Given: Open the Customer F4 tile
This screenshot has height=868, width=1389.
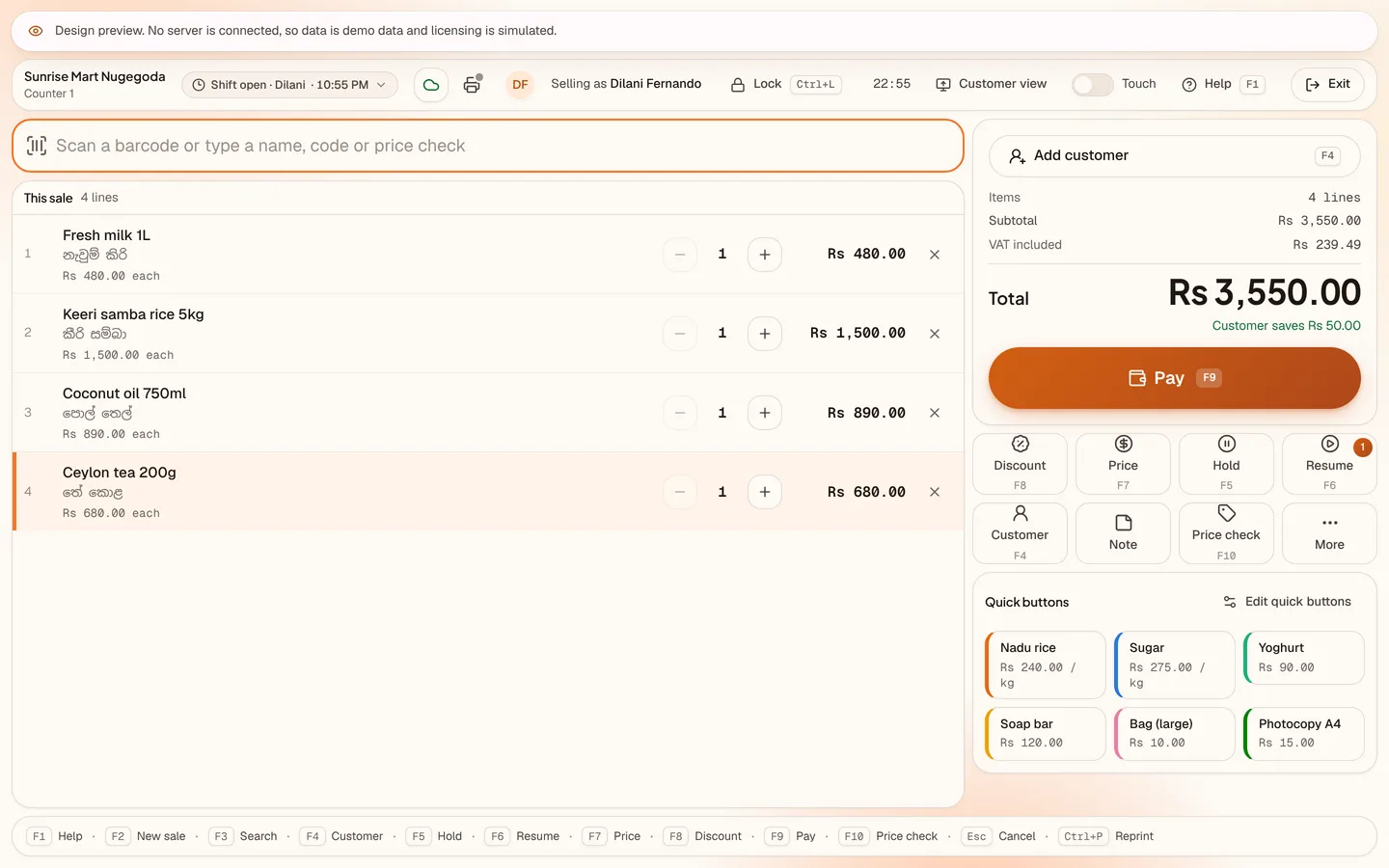Looking at the screenshot, I should coord(1021,533).
